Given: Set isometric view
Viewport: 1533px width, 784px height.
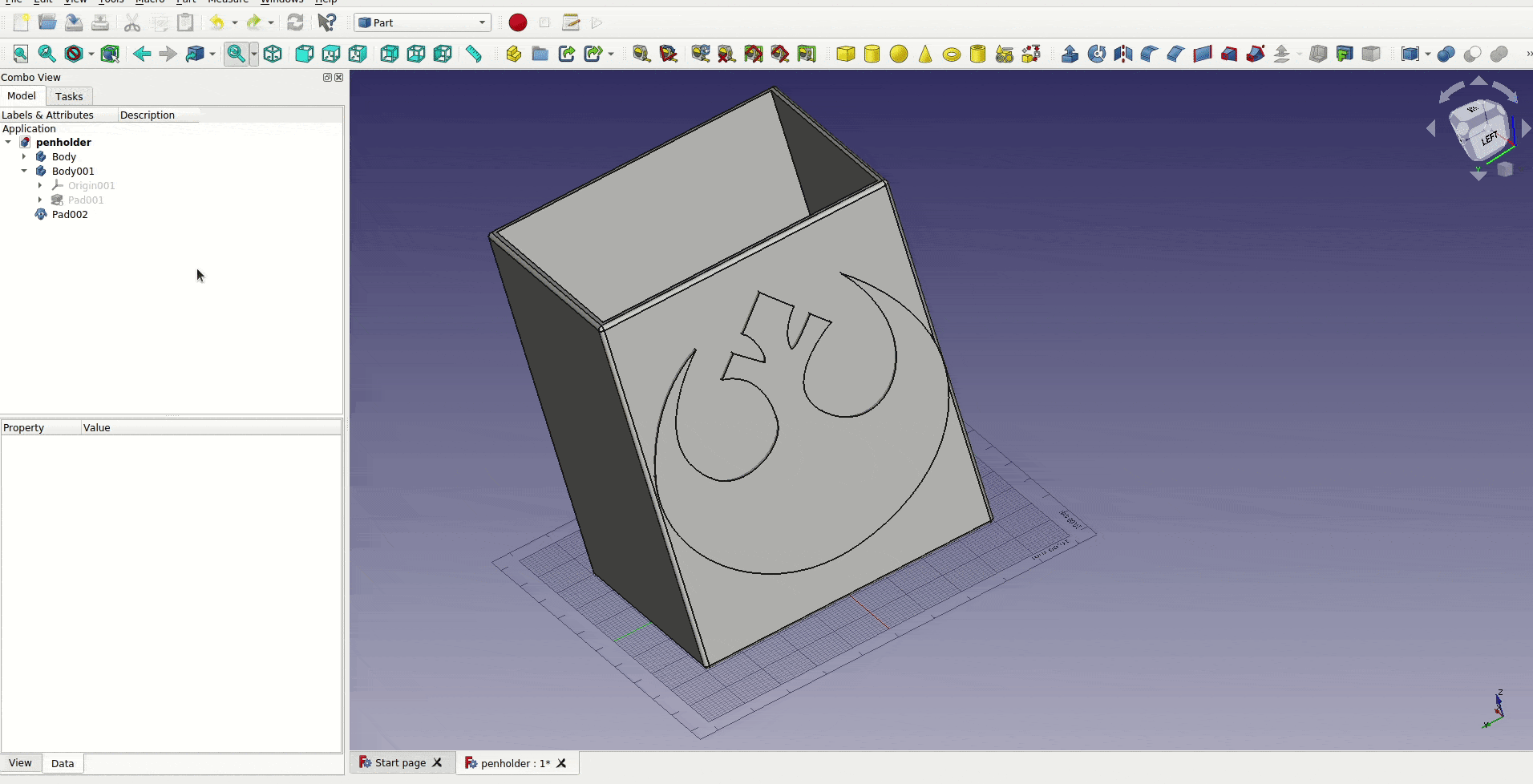Looking at the screenshot, I should pyautogui.click(x=273, y=54).
